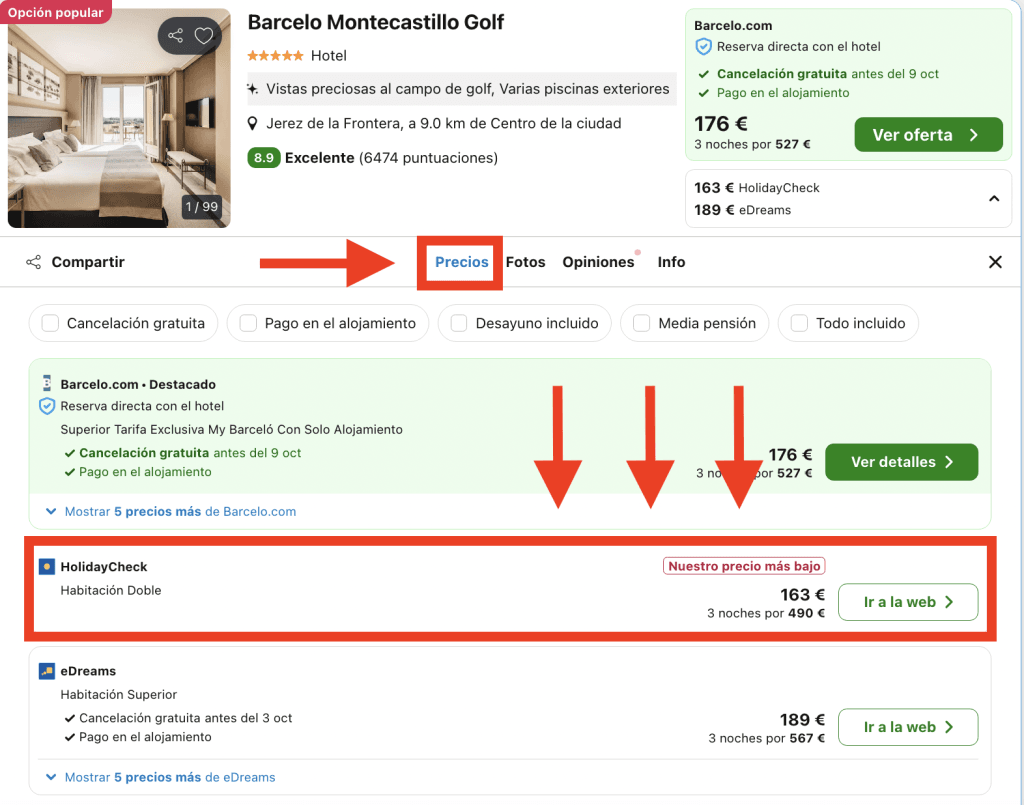Click Barcelo.com heading in top offer box
The width and height of the screenshot is (1024, 805).
733,25
